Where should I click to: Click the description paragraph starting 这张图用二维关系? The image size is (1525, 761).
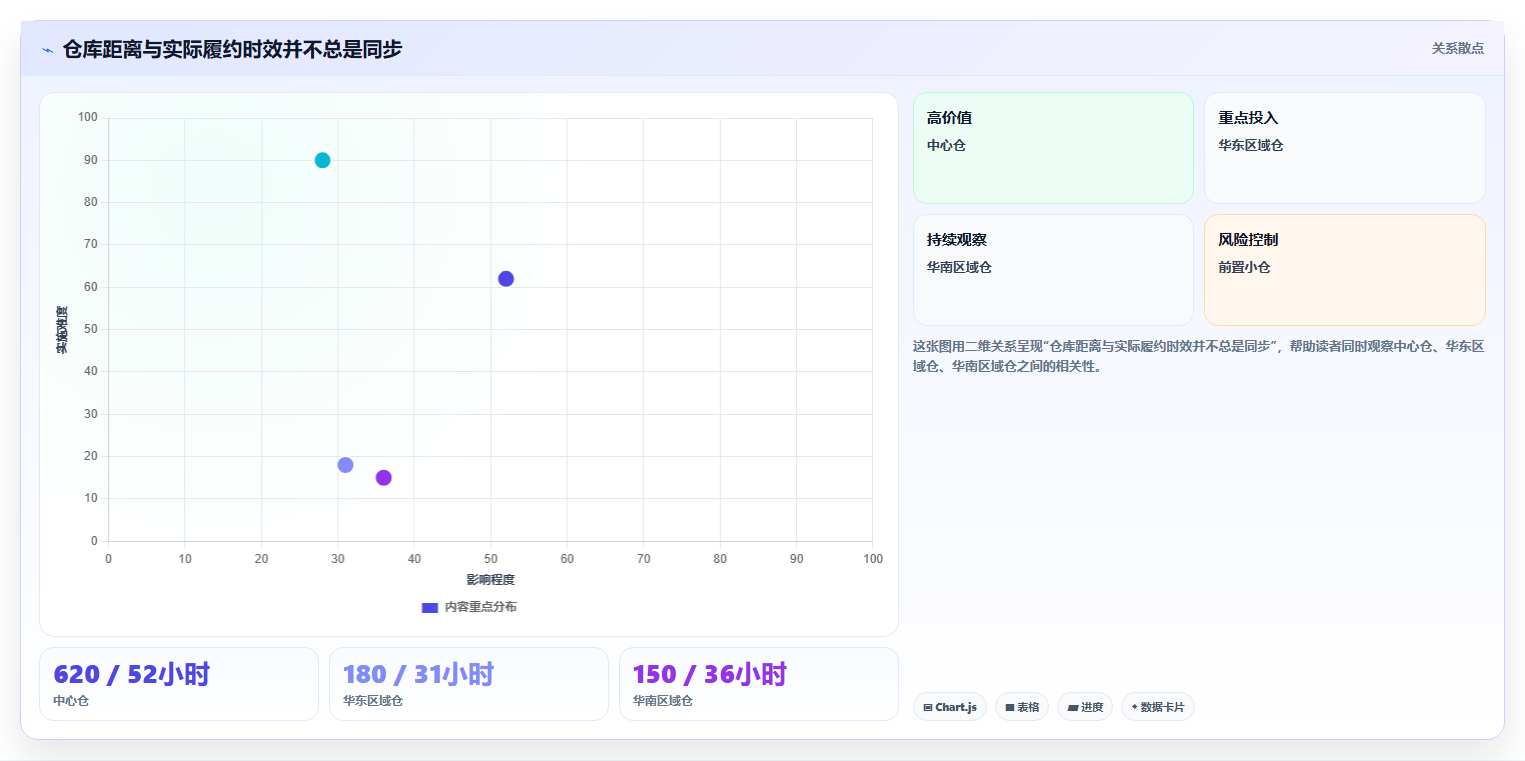coord(1198,356)
